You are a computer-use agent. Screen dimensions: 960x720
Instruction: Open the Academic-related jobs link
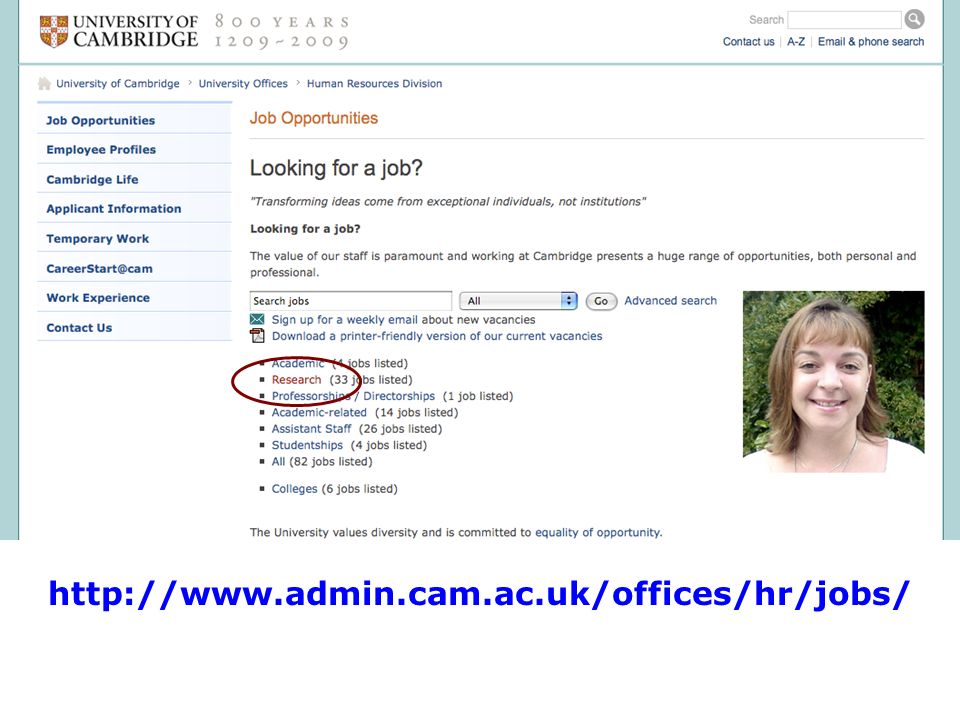point(319,413)
